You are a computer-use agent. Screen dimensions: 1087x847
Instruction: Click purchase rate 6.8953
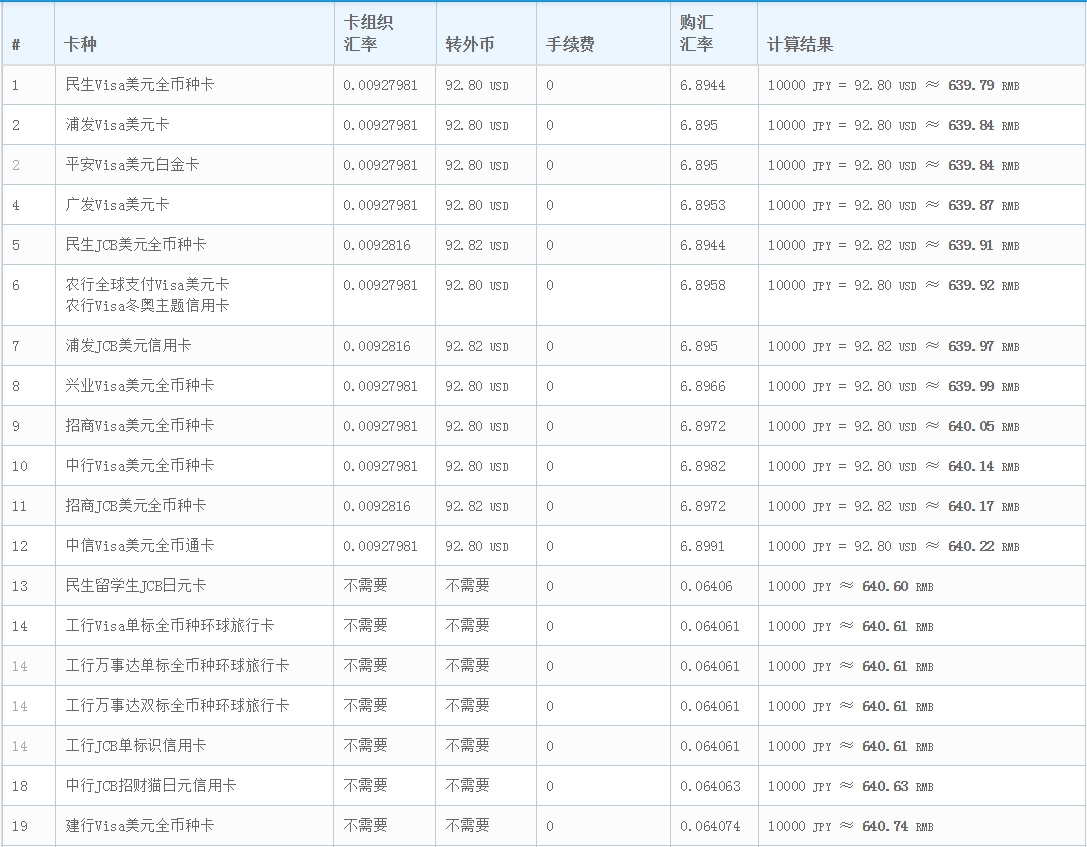pos(702,205)
